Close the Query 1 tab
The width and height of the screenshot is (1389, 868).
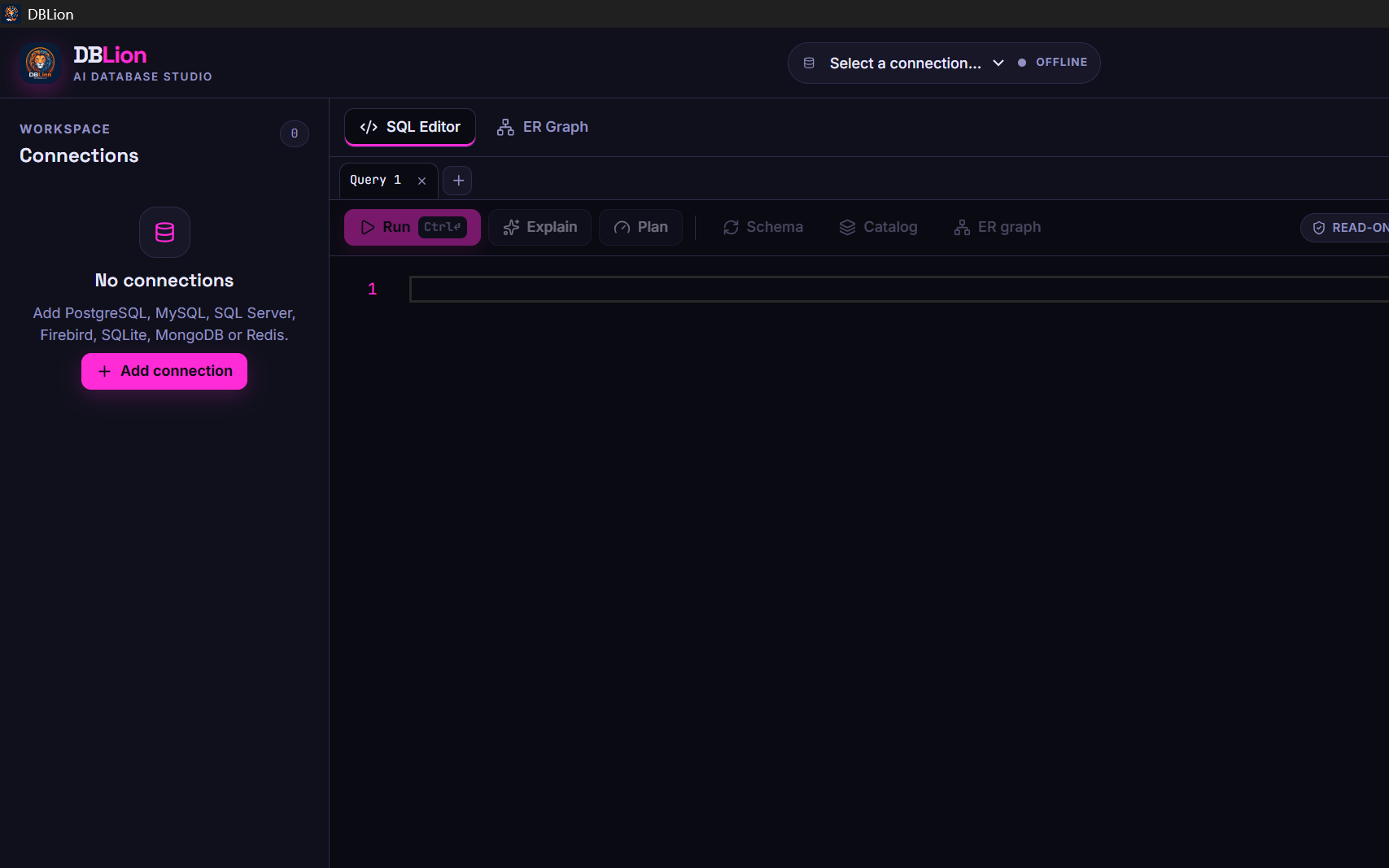pyautogui.click(x=422, y=181)
